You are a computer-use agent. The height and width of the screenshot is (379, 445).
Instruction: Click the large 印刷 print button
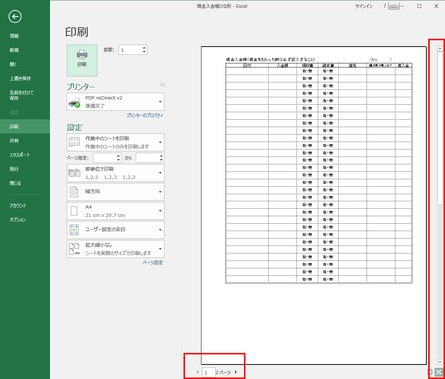pyautogui.click(x=82, y=61)
